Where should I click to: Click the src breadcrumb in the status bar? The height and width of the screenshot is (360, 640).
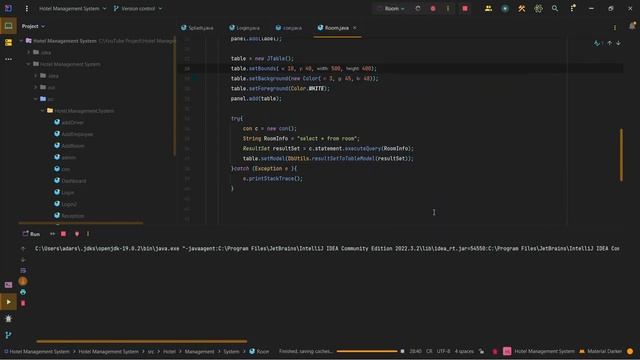click(151, 351)
